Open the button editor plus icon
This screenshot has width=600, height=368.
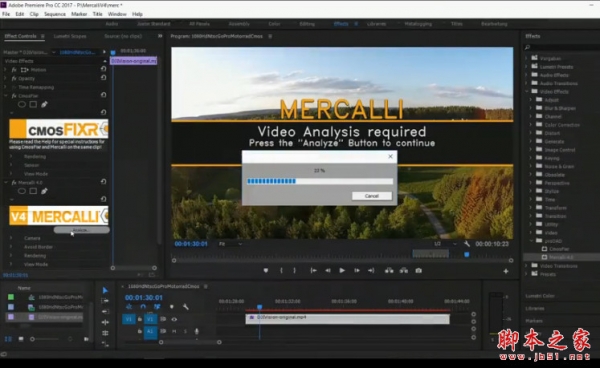coord(506,271)
